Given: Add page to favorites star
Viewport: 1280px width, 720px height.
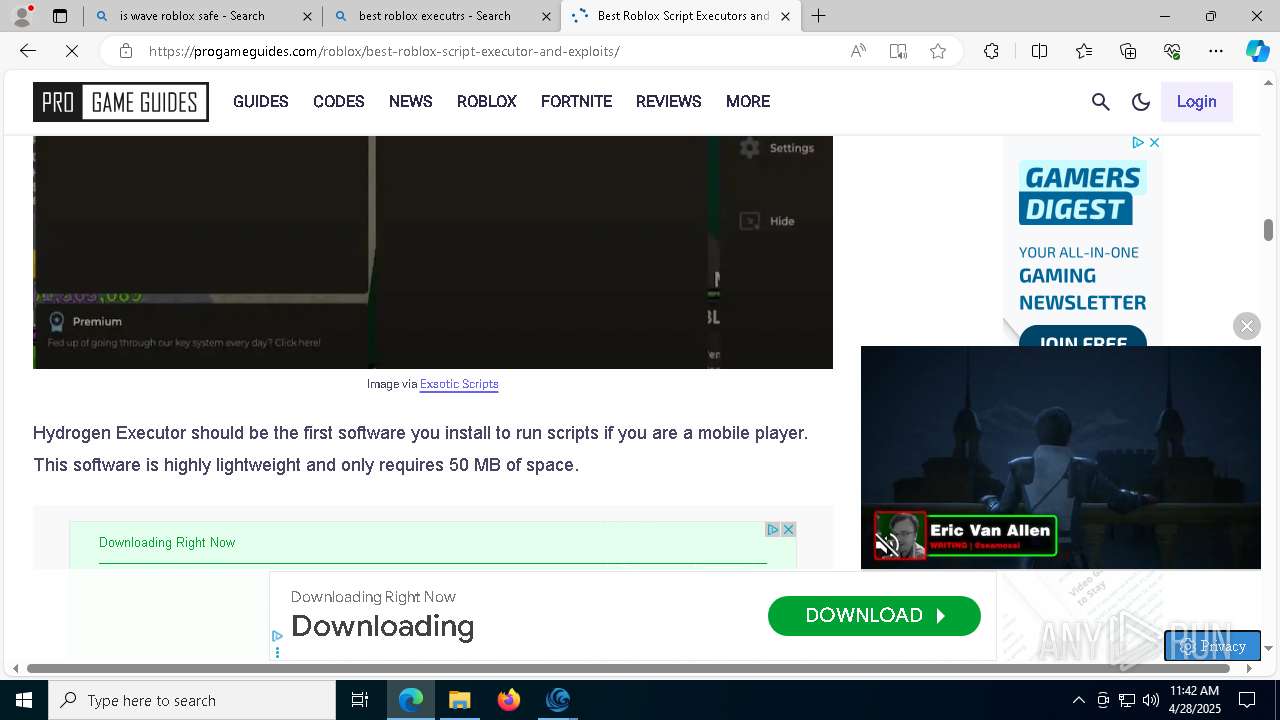Looking at the screenshot, I should [938, 51].
